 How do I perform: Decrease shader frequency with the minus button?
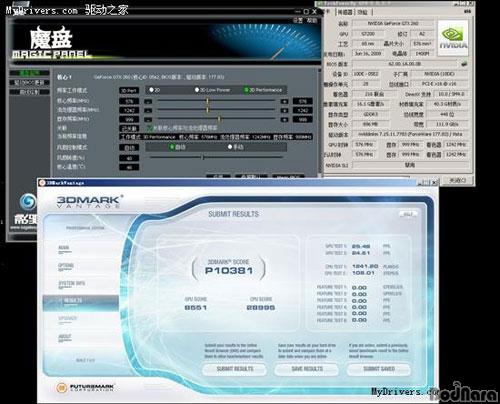pos(148,110)
